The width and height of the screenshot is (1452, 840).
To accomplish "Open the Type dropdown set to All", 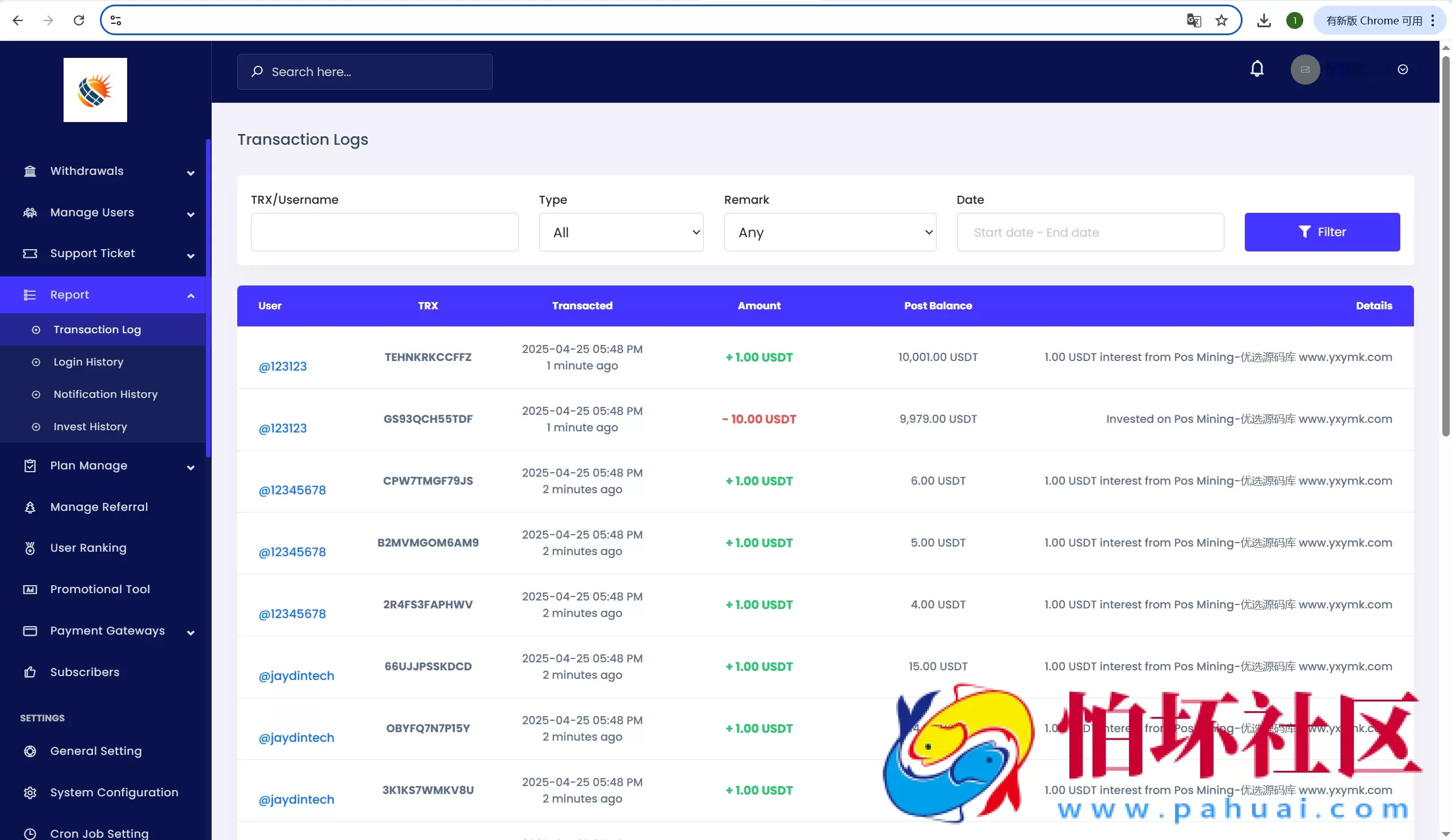I will (620, 232).
